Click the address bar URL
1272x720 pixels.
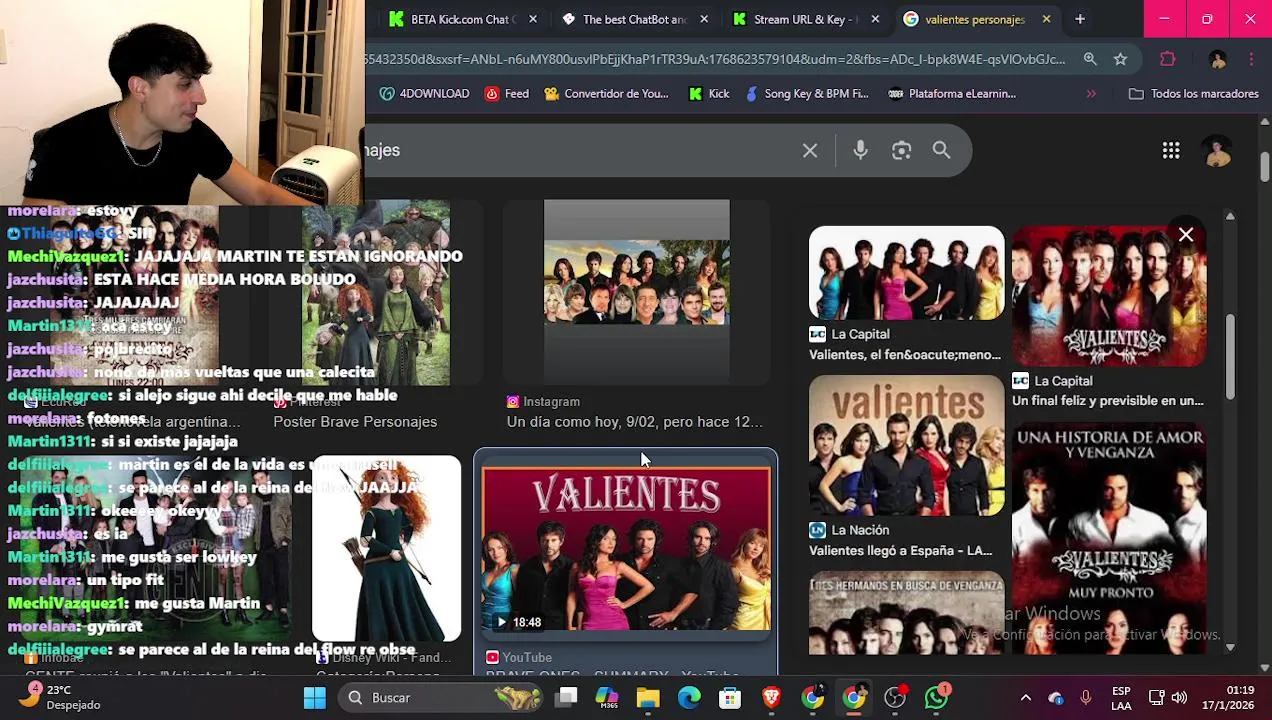coord(715,59)
